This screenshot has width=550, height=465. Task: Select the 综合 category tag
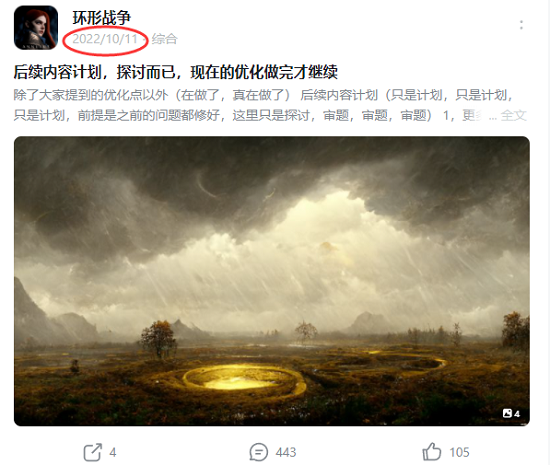(165, 39)
